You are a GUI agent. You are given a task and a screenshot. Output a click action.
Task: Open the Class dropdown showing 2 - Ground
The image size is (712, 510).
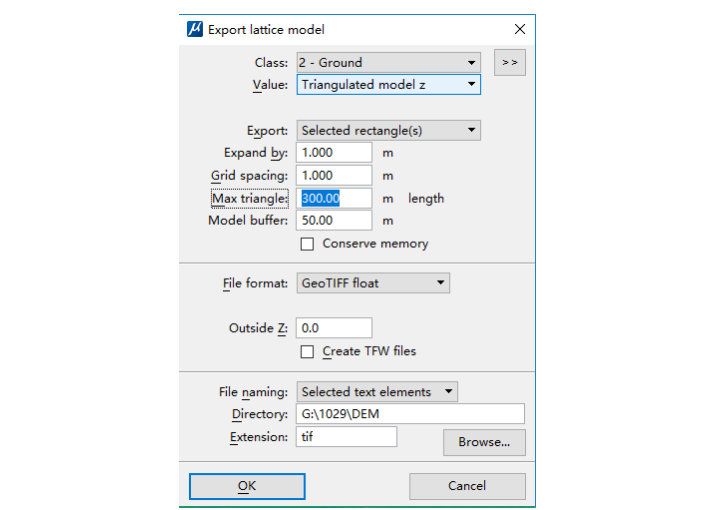coord(388,62)
